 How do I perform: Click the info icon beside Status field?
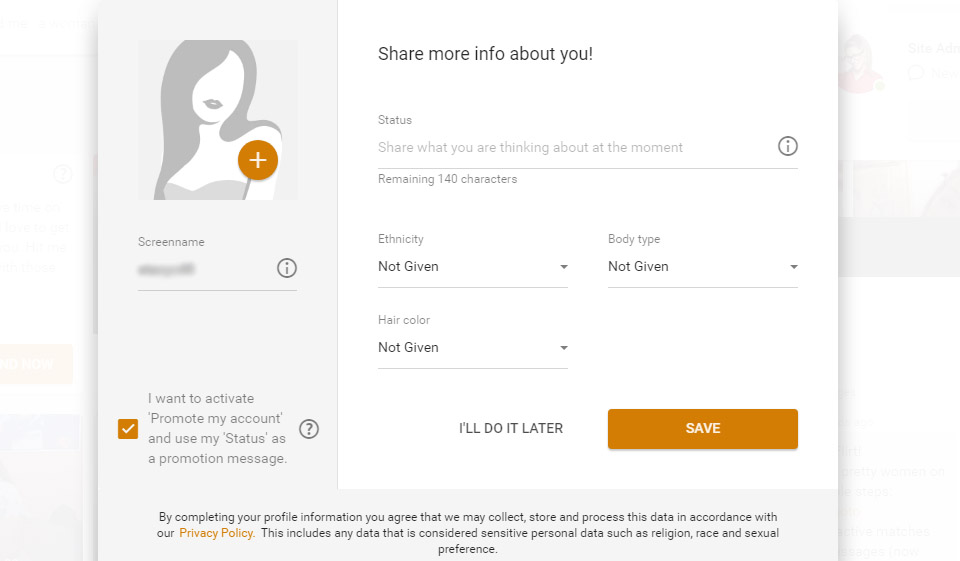point(787,147)
